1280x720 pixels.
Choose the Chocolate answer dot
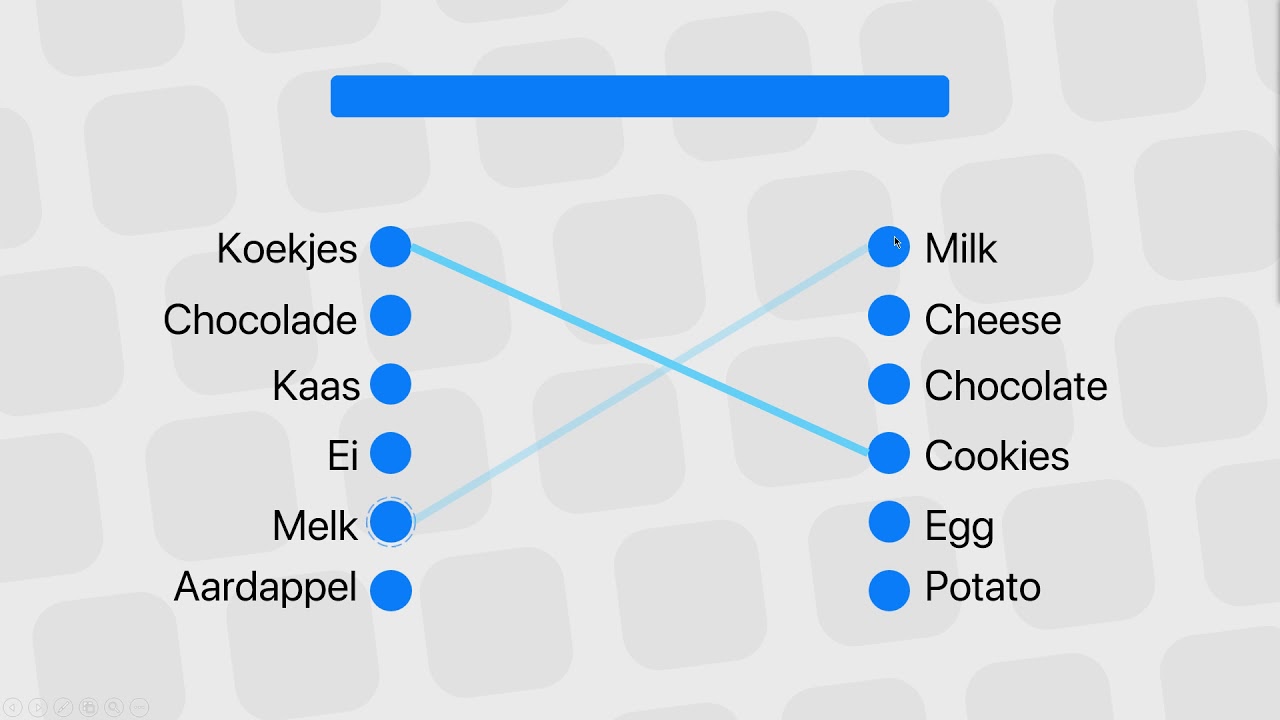(x=889, y=384)
